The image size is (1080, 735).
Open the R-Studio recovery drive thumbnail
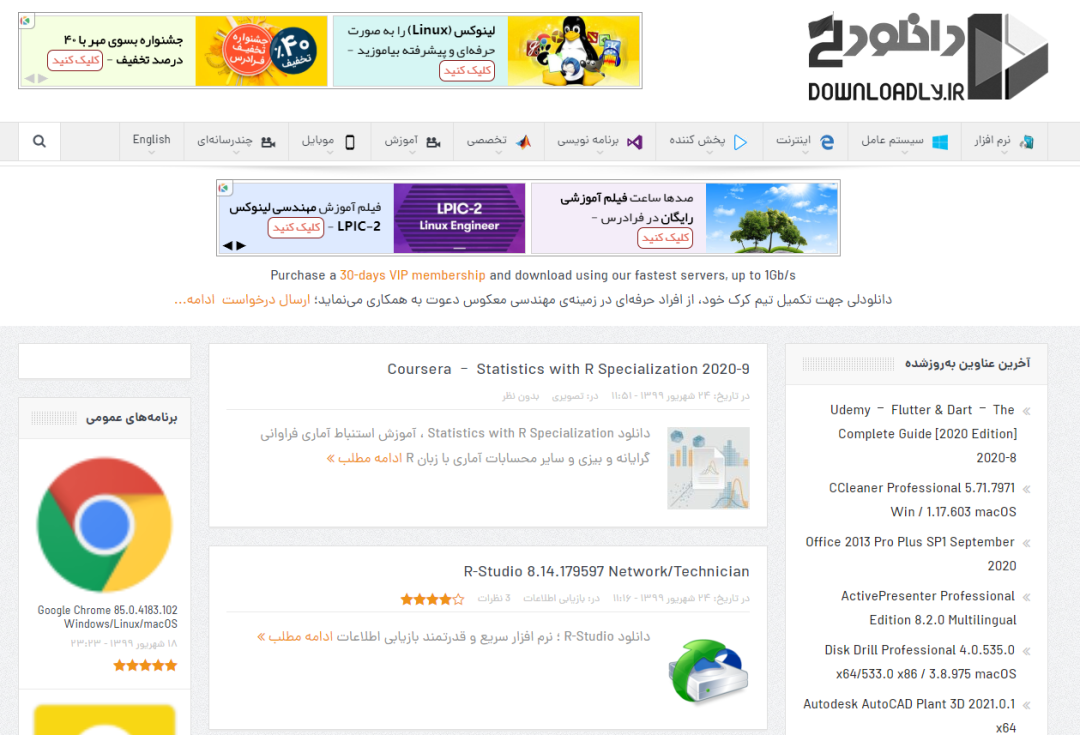[x=708, y=671]
